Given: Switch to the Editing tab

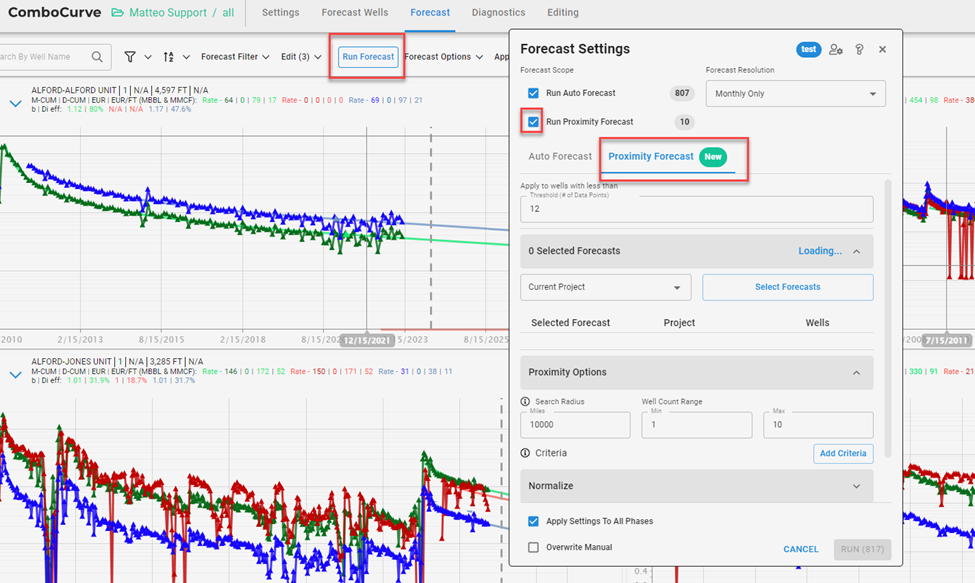Looking at the screenshot, I should point(563,12).
